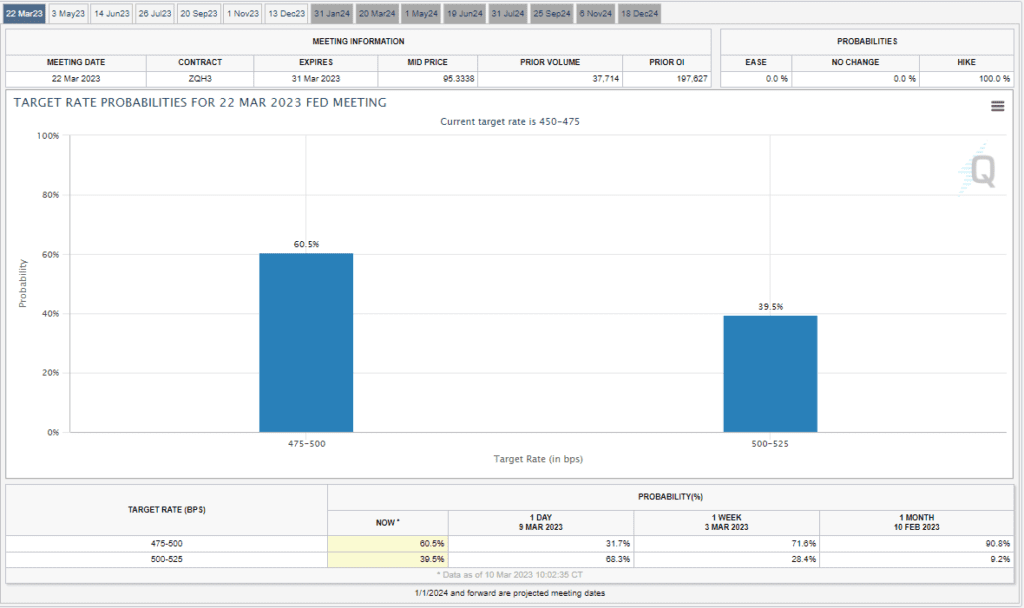1024x608 pixels.
Task: Open the 14 Jun23 meeting tab
Action: click(111, 13)
